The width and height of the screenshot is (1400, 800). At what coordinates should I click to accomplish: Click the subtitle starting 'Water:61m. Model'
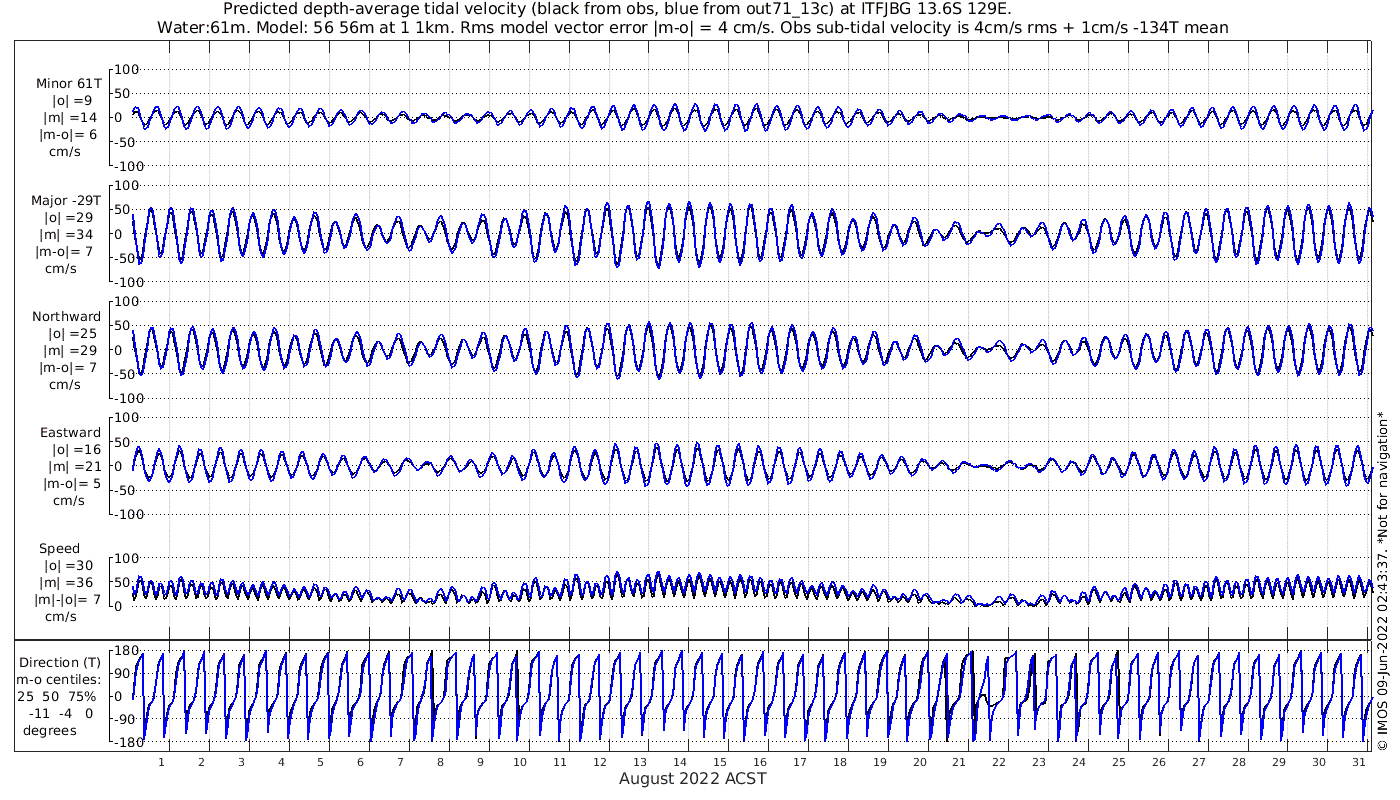pyautogui.click(x=693, y=27)
